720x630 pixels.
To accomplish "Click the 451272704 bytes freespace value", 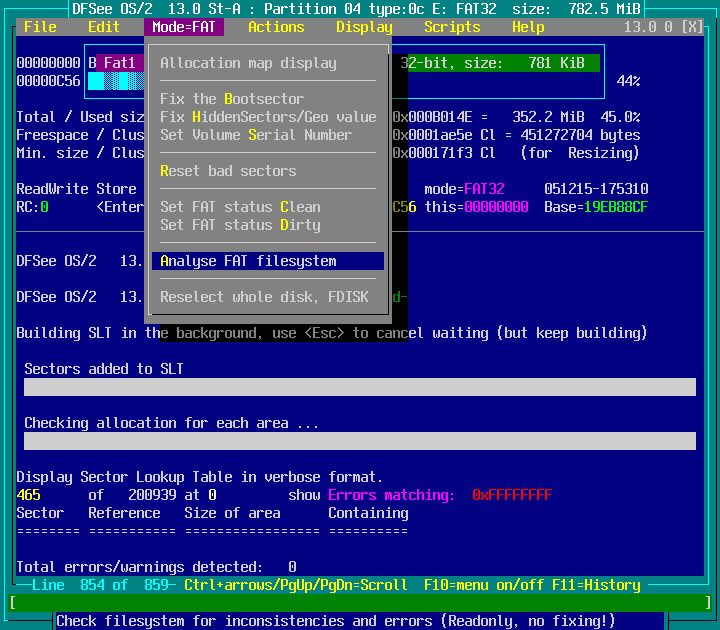I will (580, 135).
